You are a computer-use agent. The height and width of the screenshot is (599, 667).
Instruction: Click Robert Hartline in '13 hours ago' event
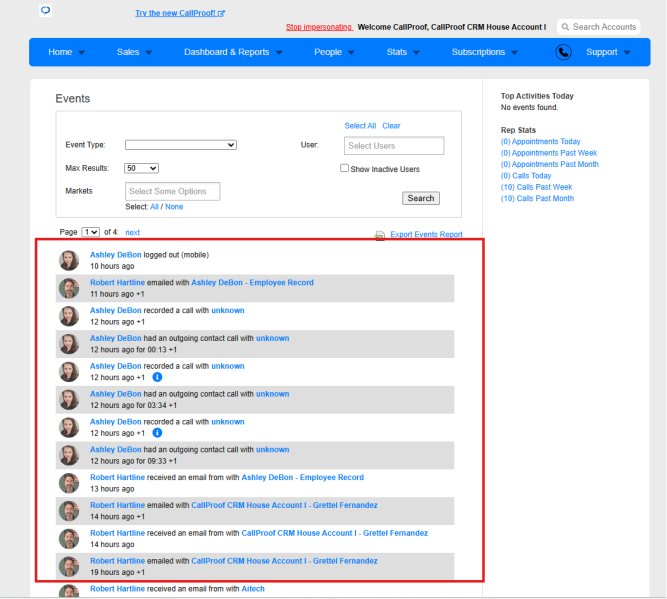(x=117, y=477)
